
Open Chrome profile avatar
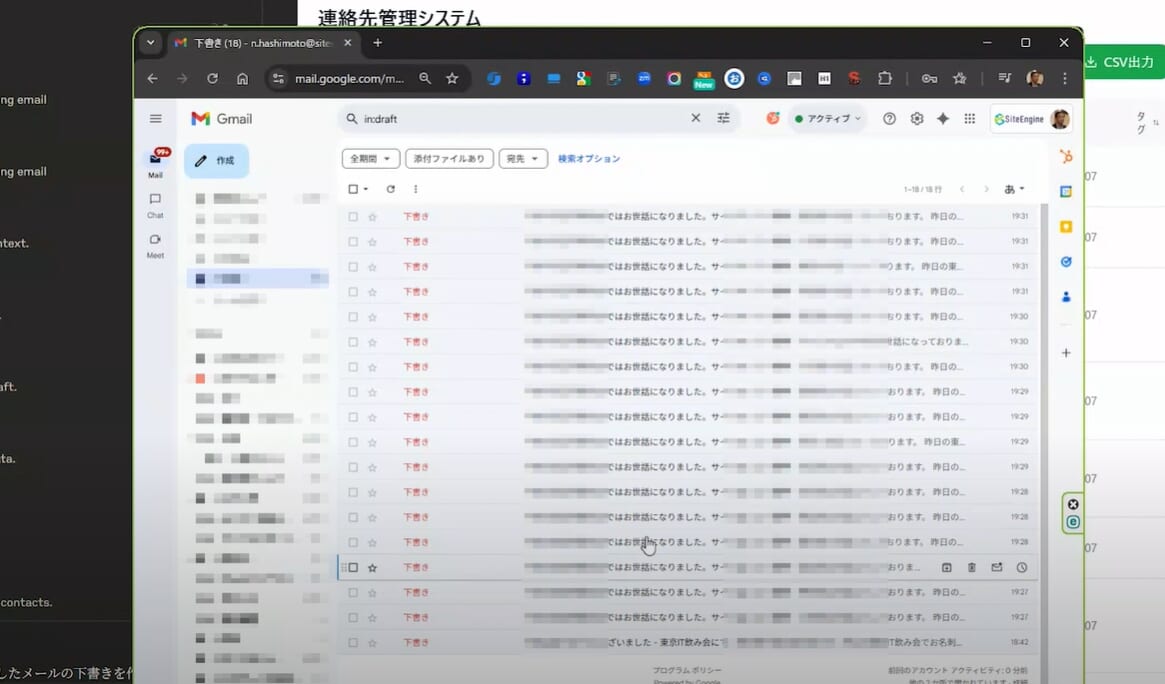[1034, 78]
